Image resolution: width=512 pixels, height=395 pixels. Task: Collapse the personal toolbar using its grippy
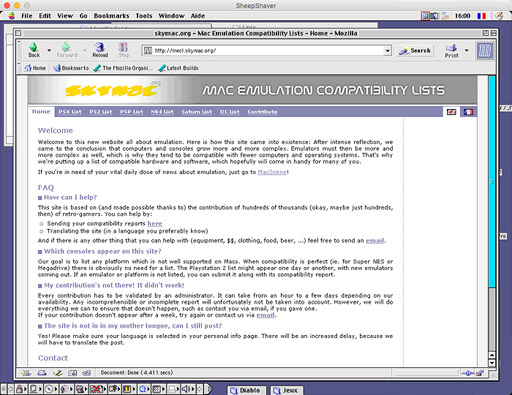19,68
